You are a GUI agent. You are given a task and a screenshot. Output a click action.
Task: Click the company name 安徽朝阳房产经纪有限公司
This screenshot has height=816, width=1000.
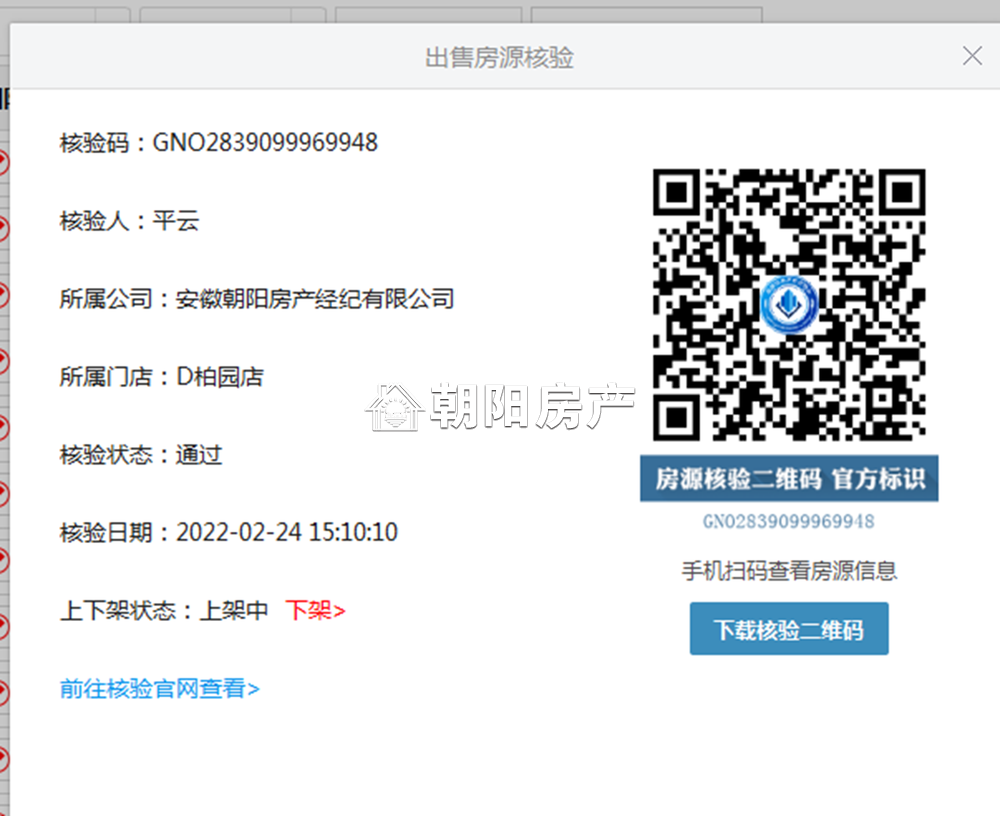click(x=314, y=299)
